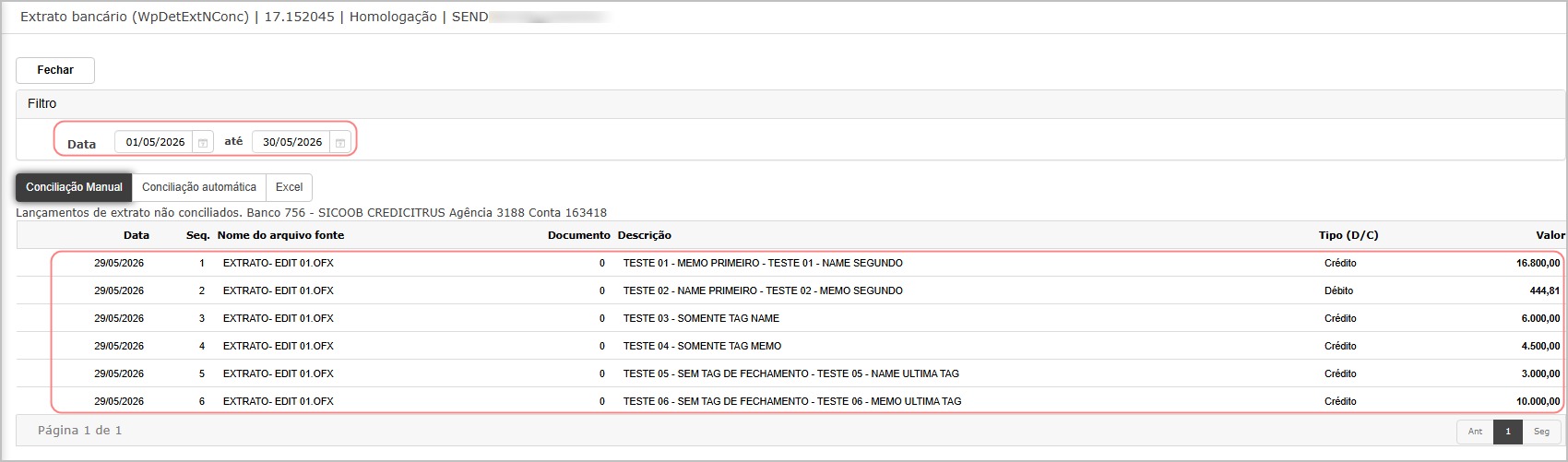Screen dimensions: 1568x462
Task: Open the Excel export tab
Action: click(x=289, y=187)
